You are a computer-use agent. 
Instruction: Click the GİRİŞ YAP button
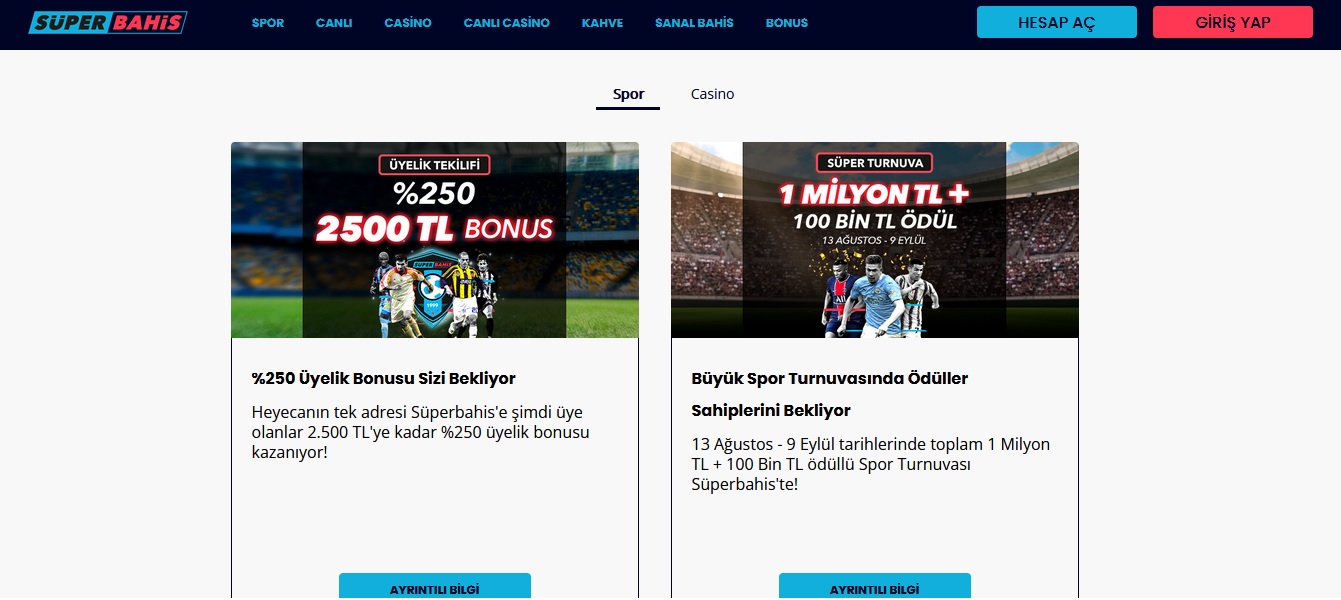1233,22
